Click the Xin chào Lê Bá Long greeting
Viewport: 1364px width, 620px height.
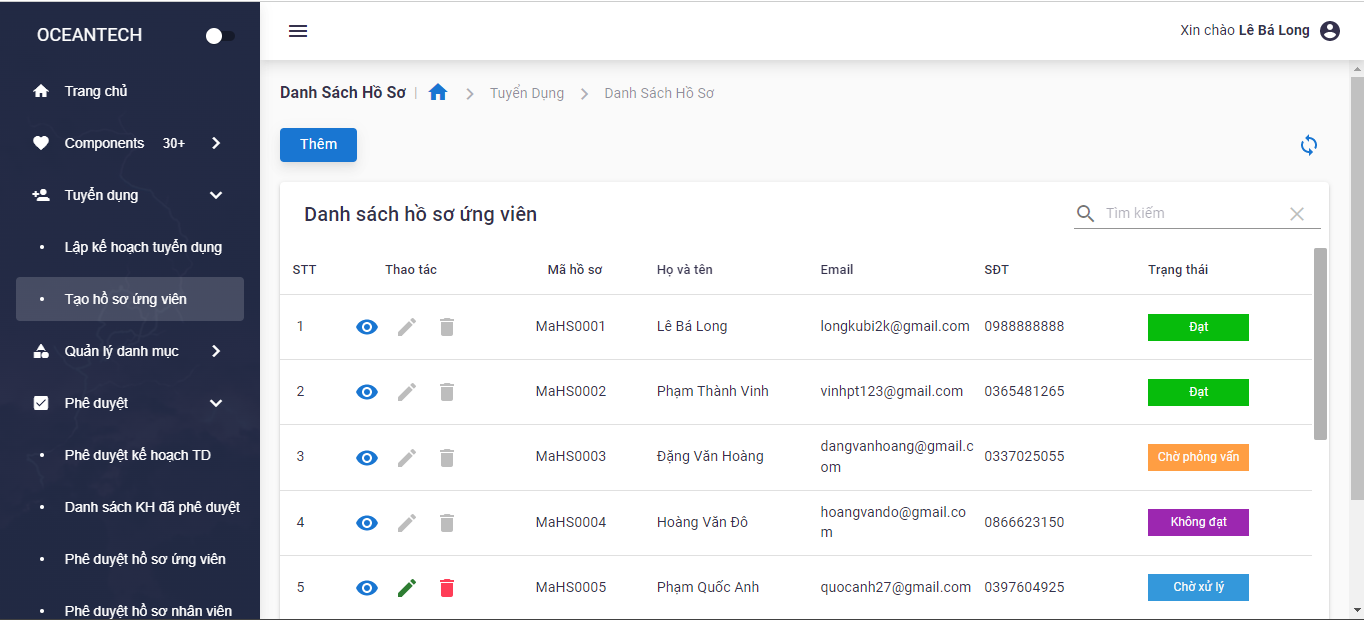(x=1245, y=30)
